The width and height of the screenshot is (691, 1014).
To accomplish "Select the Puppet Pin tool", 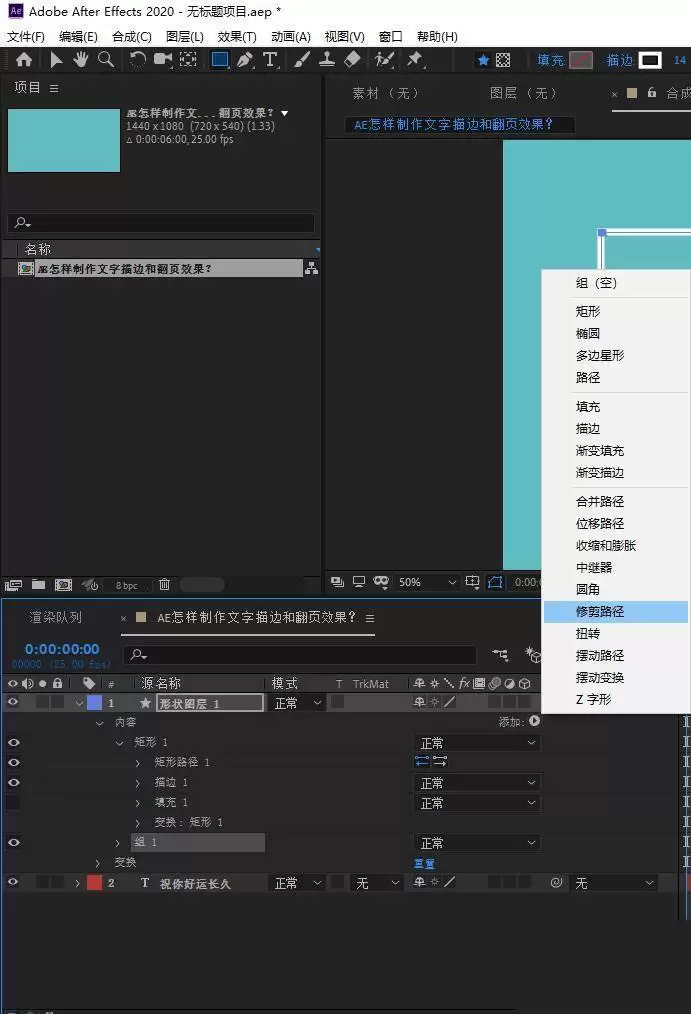I will click(x=414, y=60).
